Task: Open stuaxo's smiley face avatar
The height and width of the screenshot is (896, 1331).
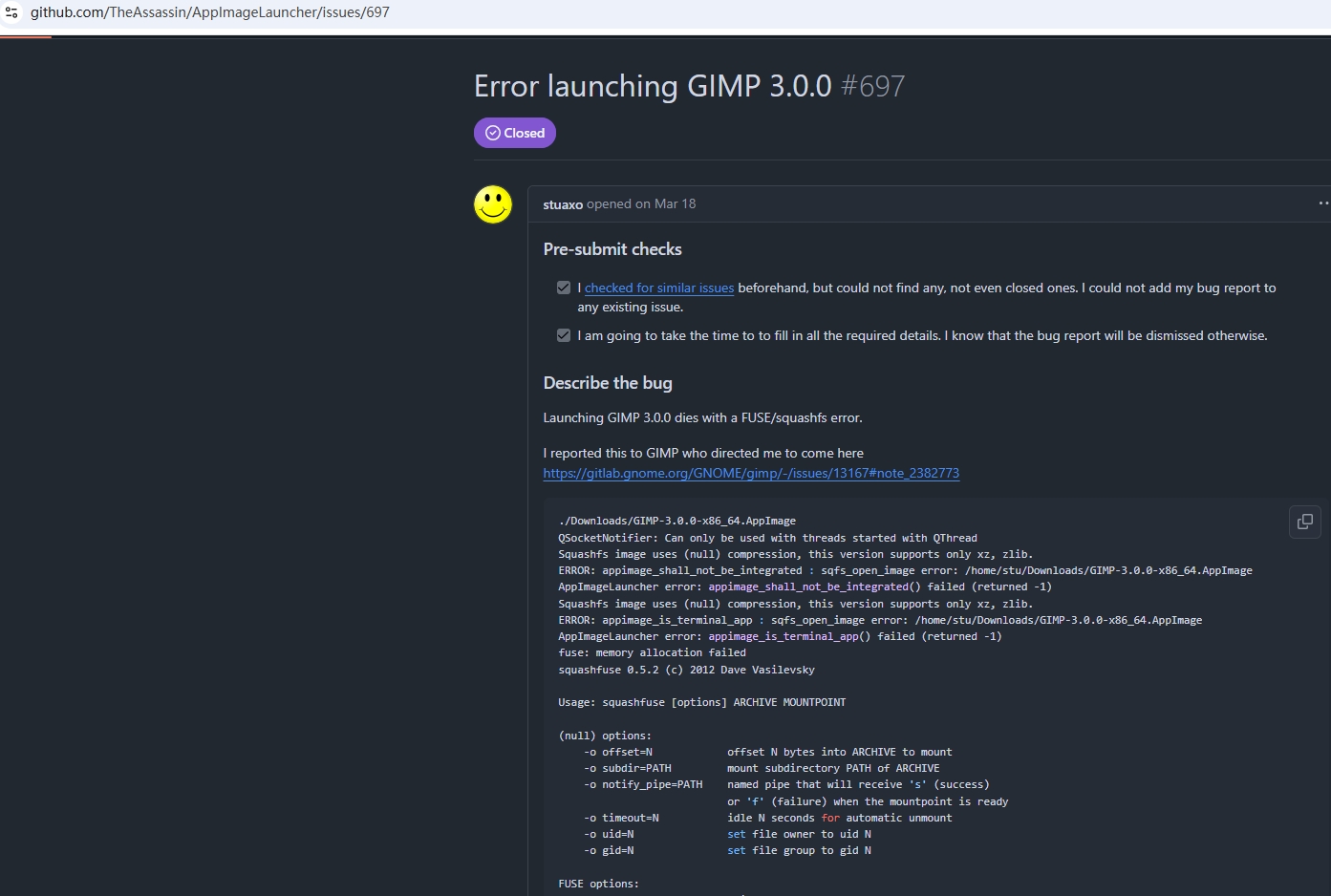Action: 493,204
